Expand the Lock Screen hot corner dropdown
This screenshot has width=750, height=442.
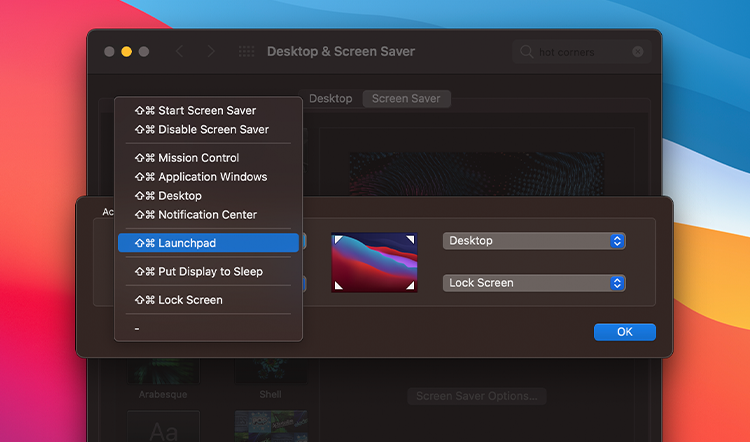click(534, 283)
